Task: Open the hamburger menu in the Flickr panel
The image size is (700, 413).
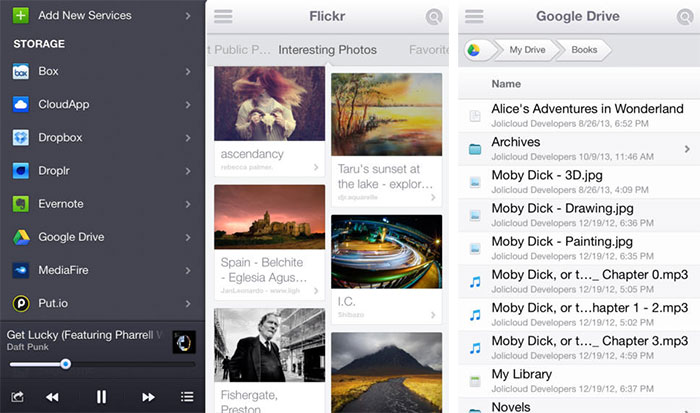Action: click(x=223, y=17)
